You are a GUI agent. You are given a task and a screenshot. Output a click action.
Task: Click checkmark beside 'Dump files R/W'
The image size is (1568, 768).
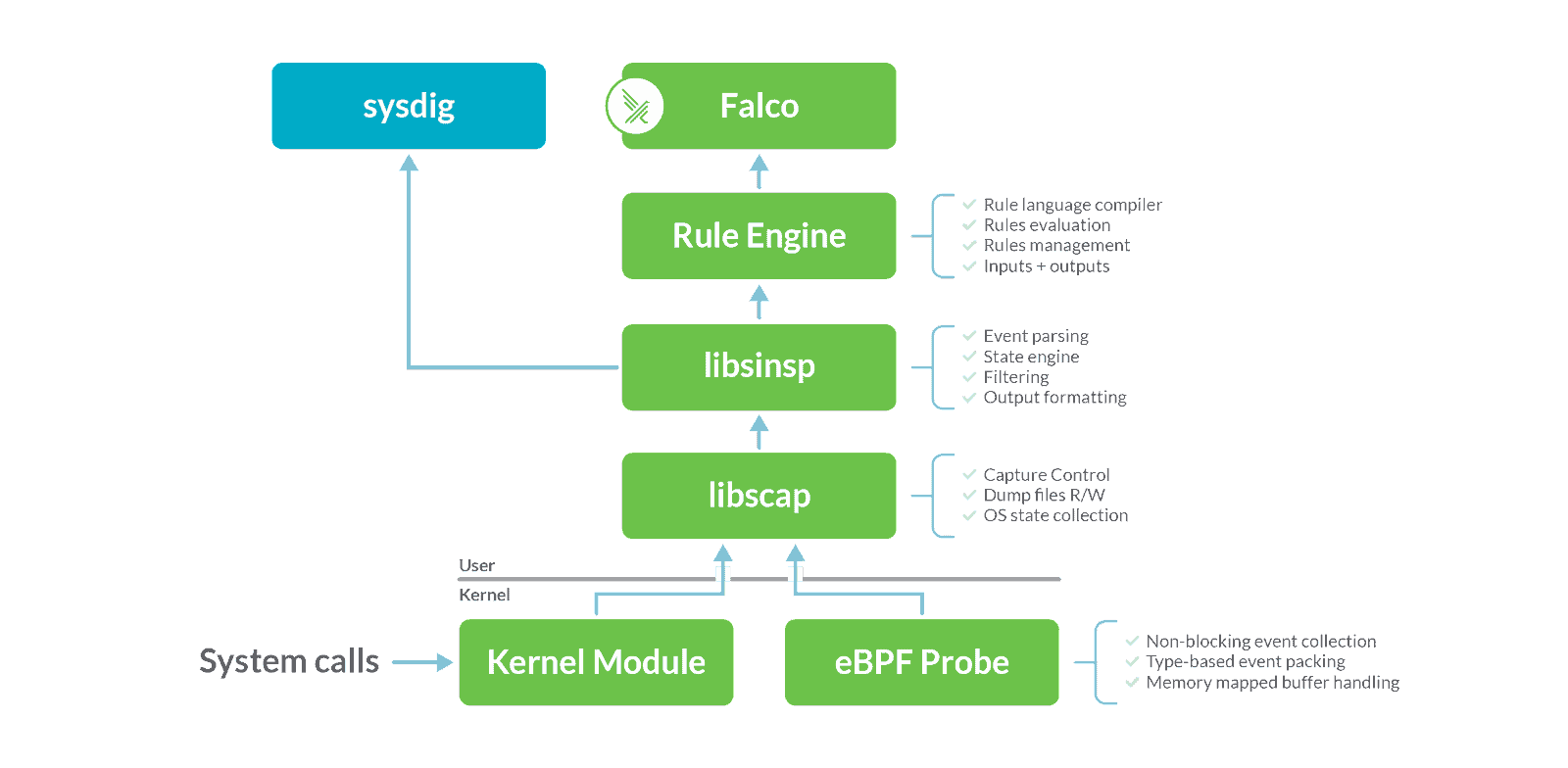969,496
